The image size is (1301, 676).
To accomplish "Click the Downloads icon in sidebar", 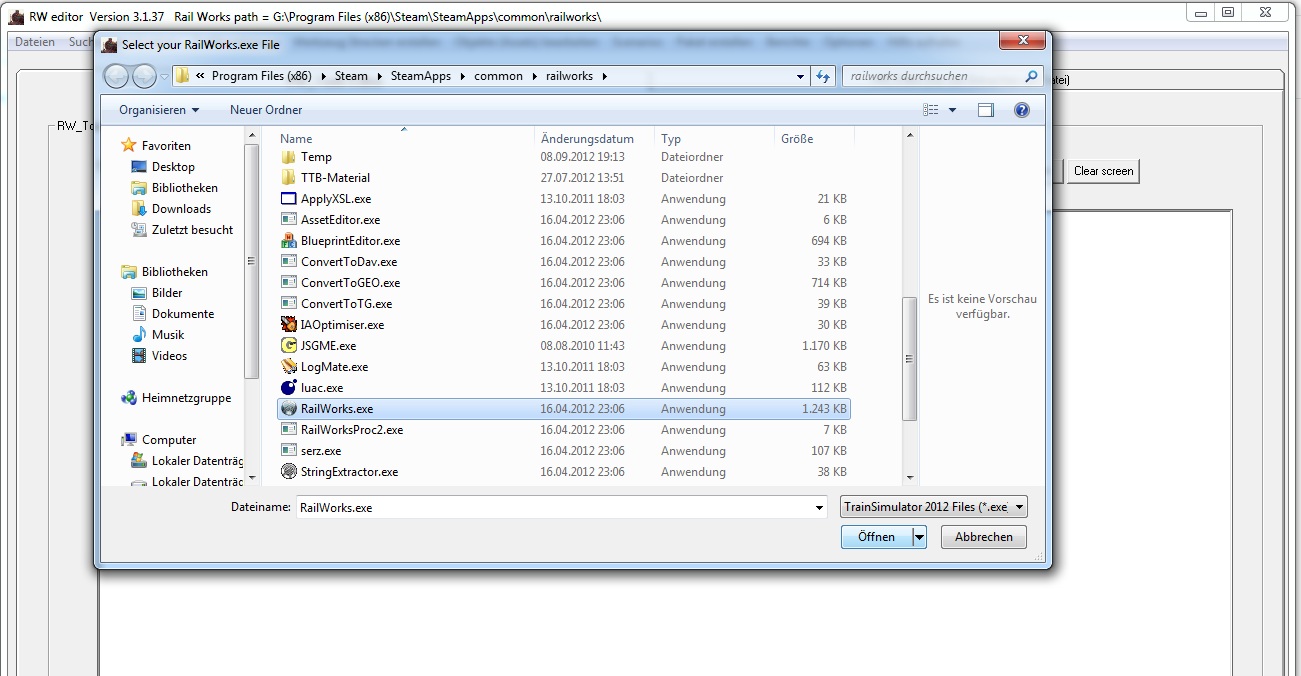I will pyautogui.click(x=139, y=209).
